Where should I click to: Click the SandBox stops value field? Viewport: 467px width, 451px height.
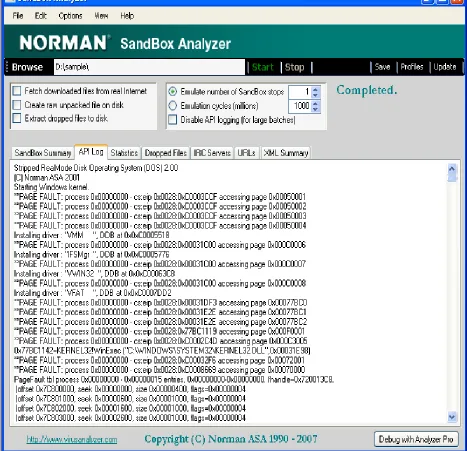coord(300,92)
